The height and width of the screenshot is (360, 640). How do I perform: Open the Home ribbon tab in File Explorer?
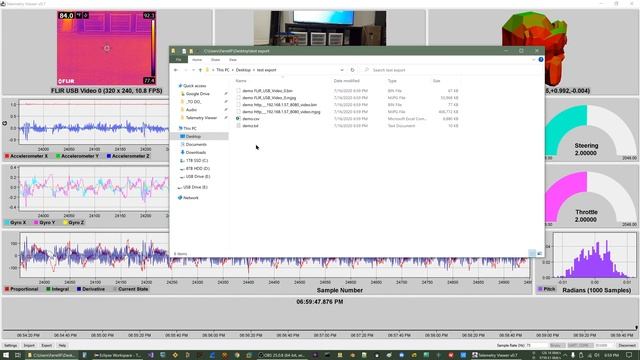tap(197, 60)
